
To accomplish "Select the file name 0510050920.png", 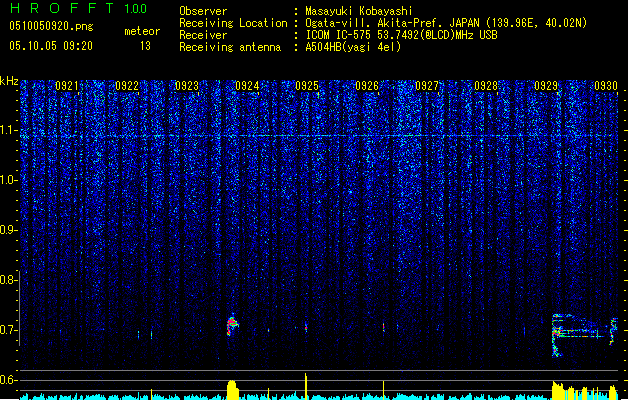I will (51, 26).
